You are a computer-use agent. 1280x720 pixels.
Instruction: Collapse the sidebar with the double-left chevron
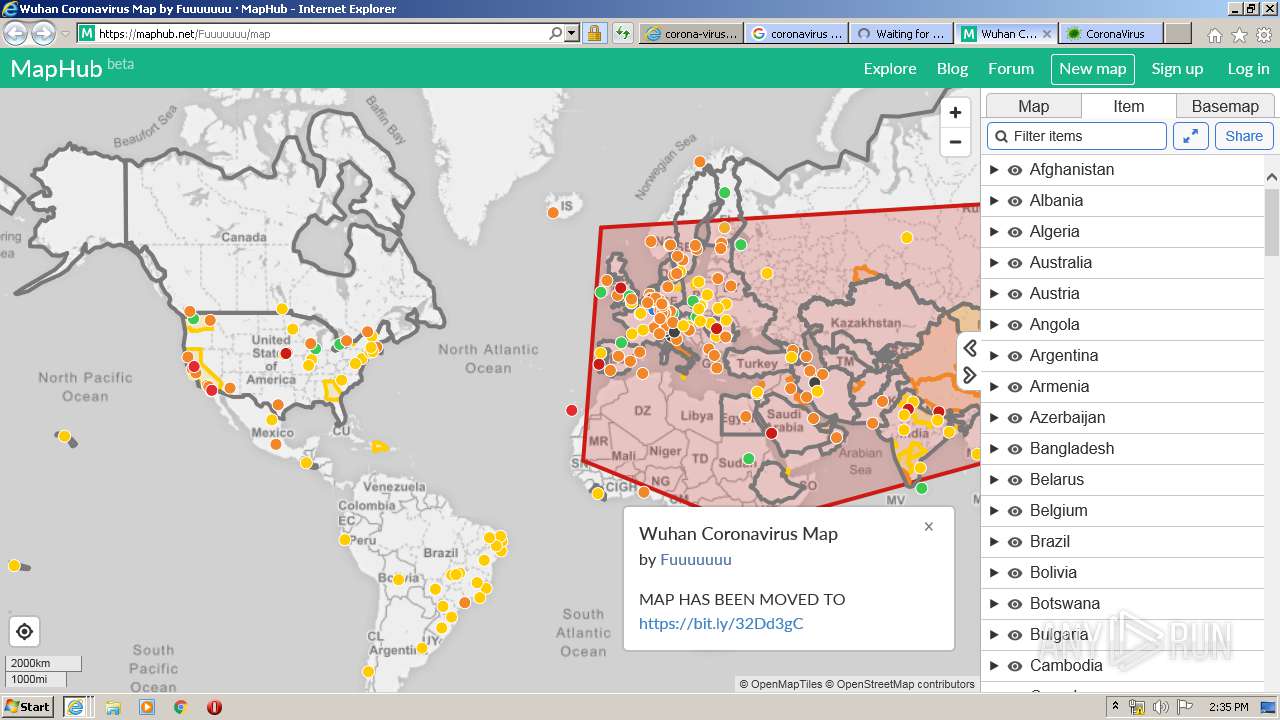click(x=970, y=348)
